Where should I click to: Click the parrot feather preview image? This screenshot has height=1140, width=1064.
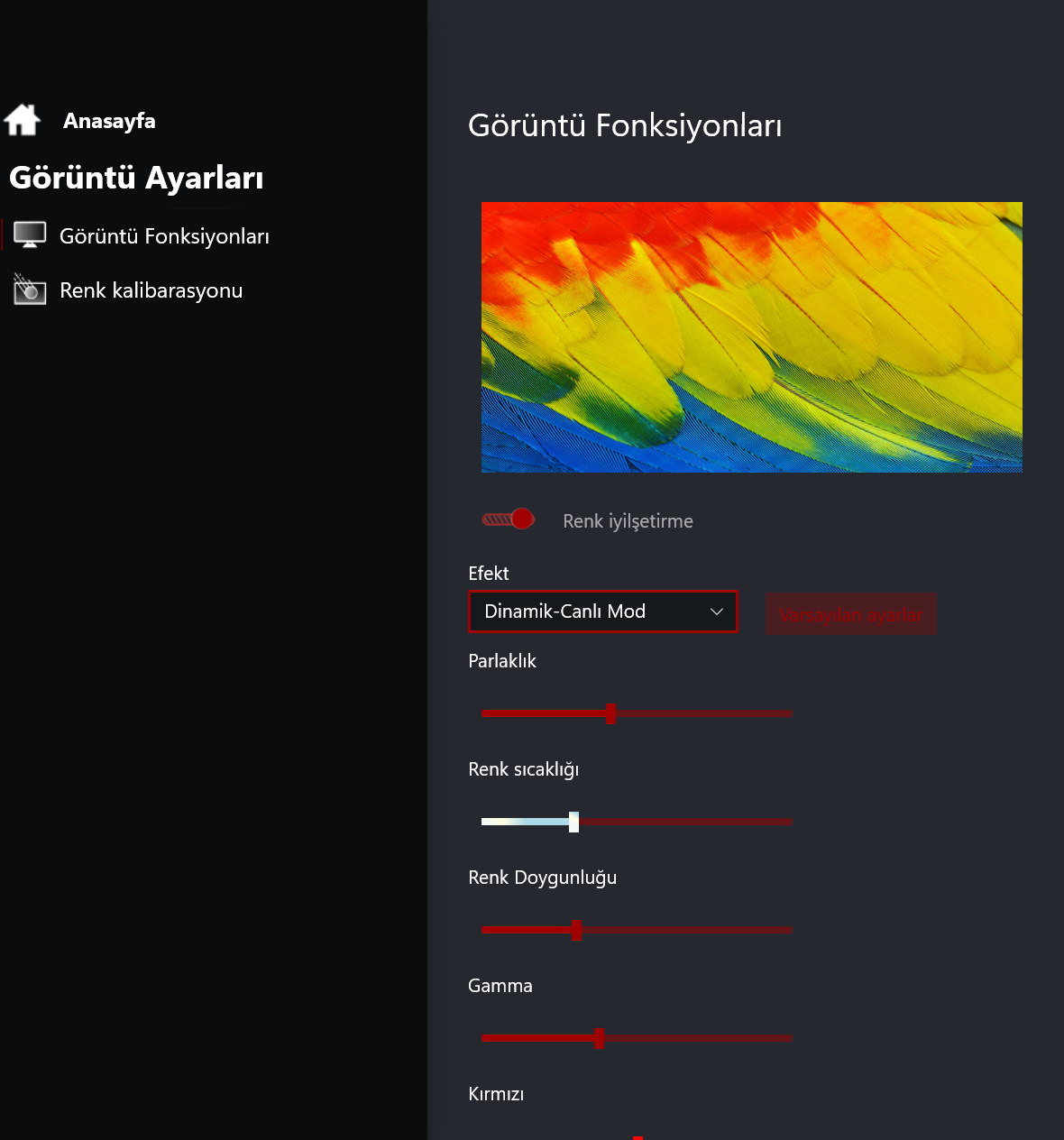[x=752, y=337]
